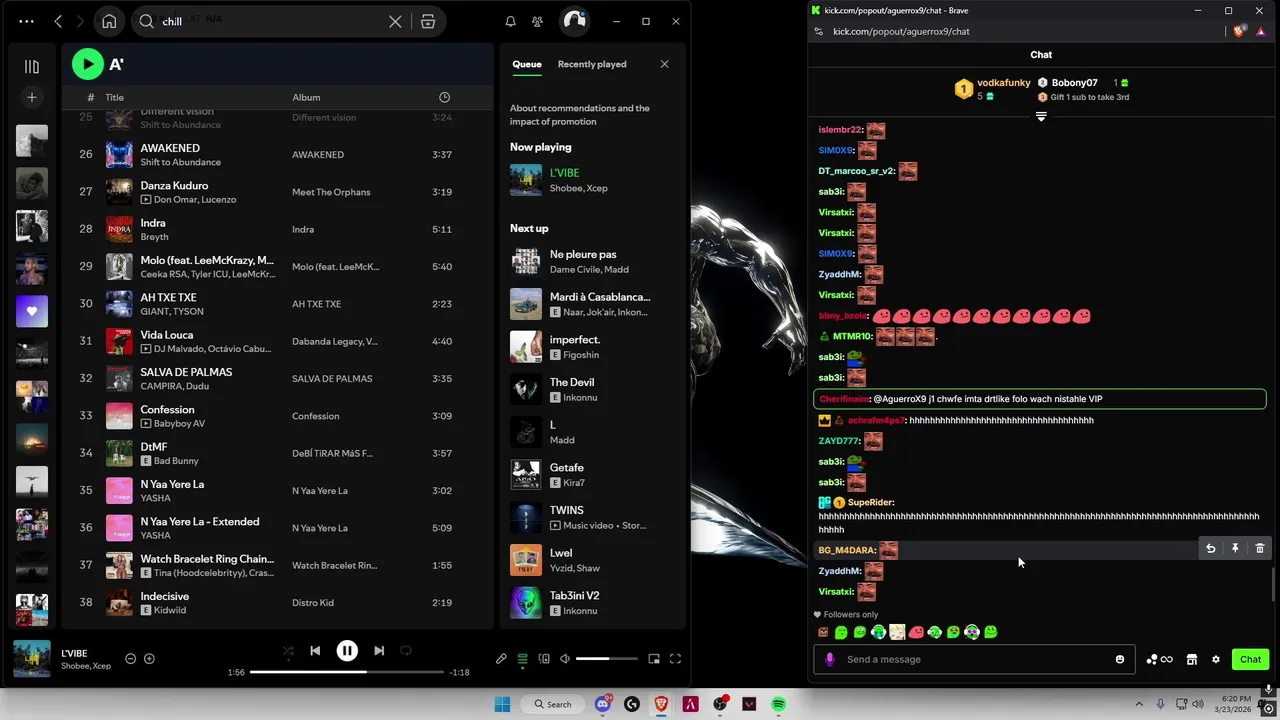Viewport: 1280px width, 720px height.
Task: Open now playing L'VIBE album art in footer
Action: point(32,659)
